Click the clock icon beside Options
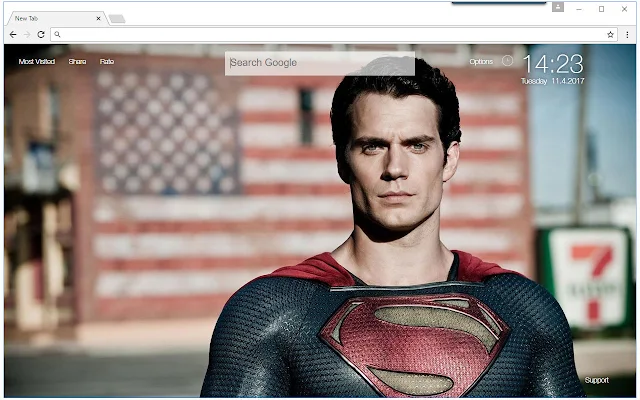The height and width of the screenshot is (400, 640). (x=507, y=61)
